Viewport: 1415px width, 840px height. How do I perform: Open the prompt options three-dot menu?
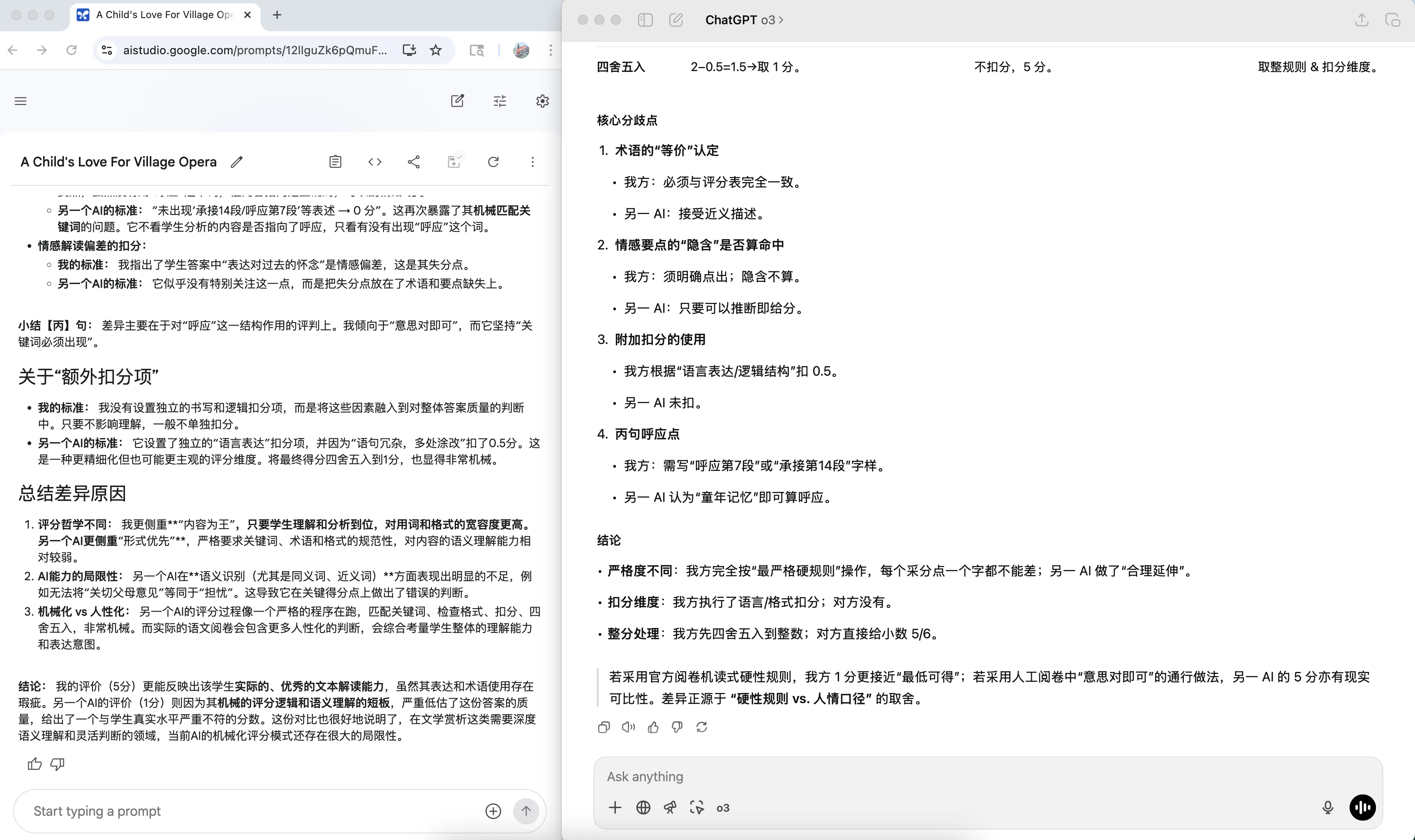(532, 162)
